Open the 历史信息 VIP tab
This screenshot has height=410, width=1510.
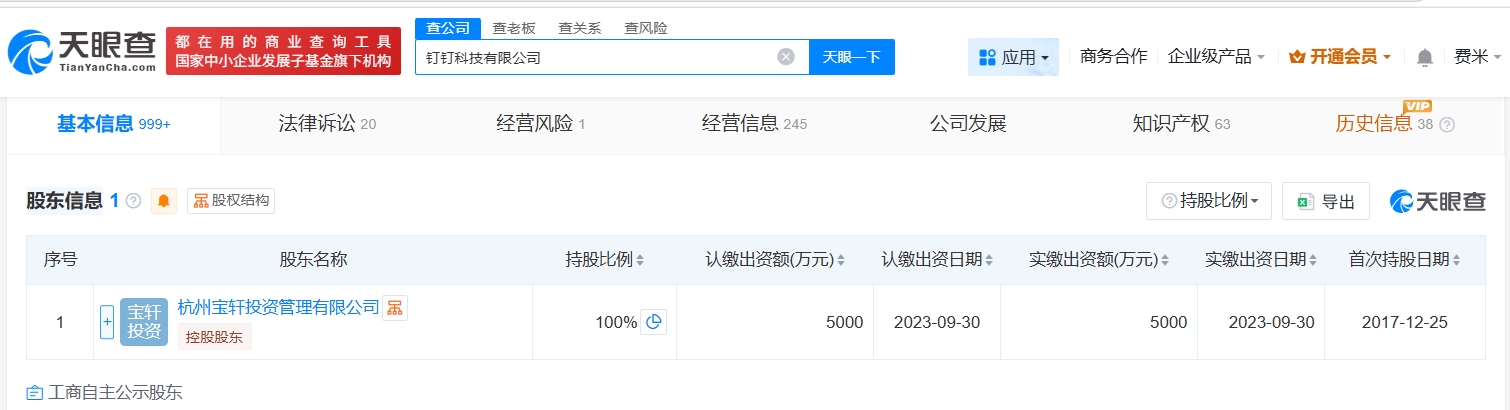point(1384,124)
